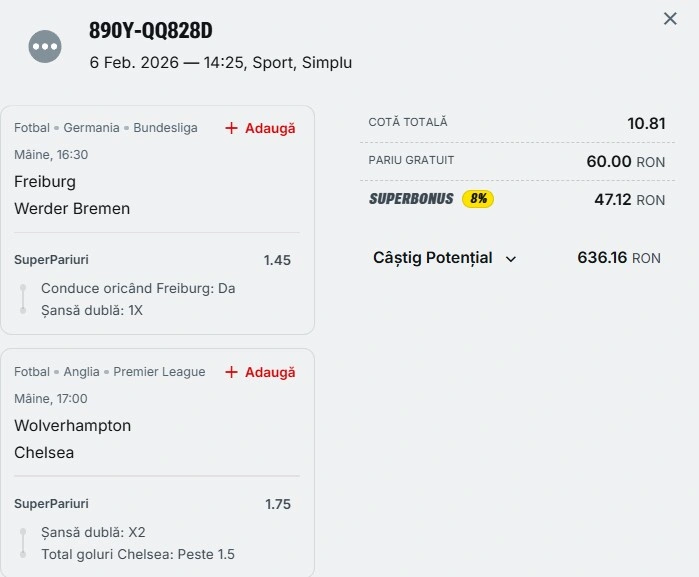Image resolution: width=699 pixels, height=577 pixels.
Task: Open the Wolverhampton team name
Action: [x=72, y=425]
